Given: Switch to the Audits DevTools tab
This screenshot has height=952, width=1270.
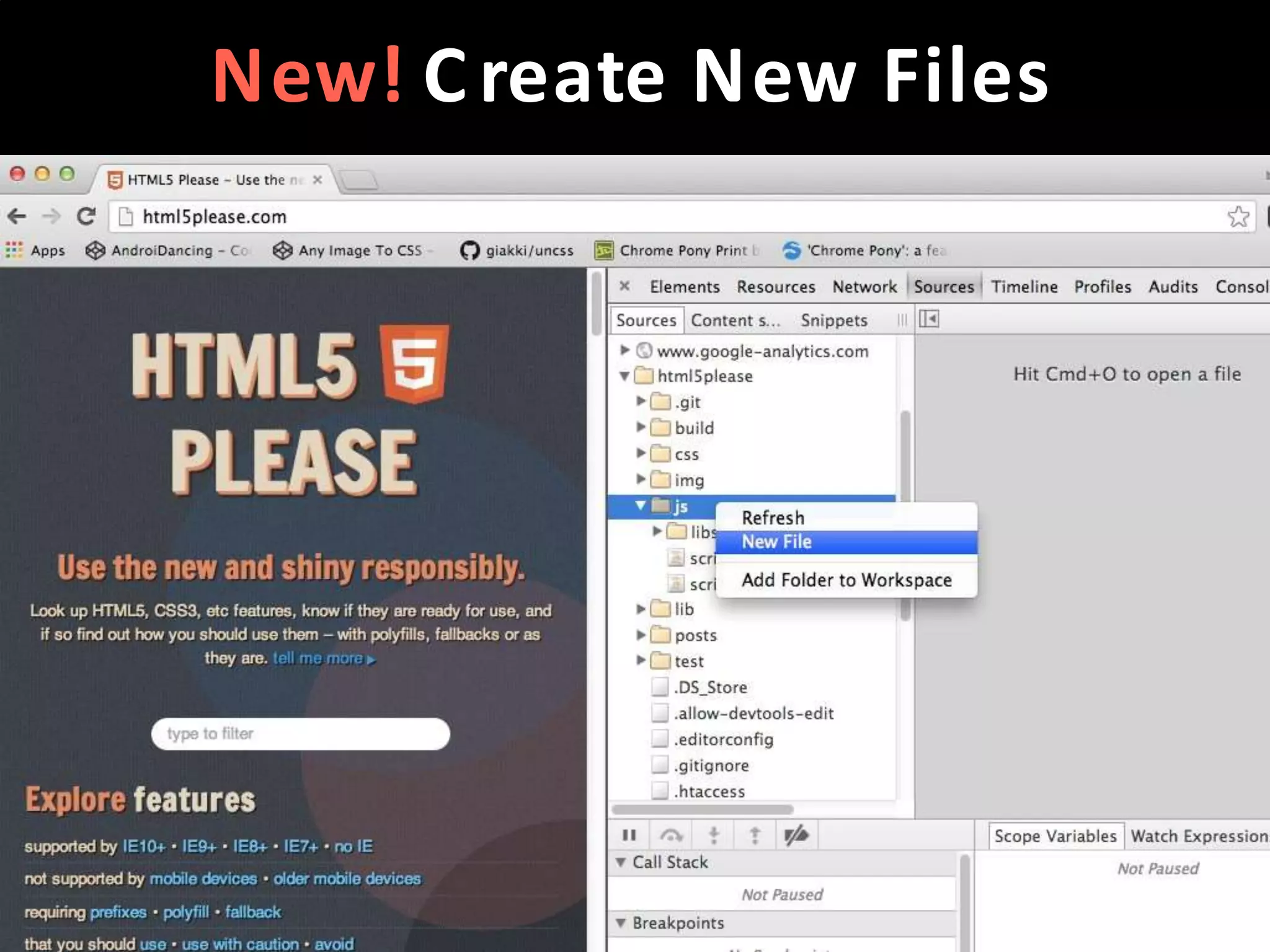Looking at the screenshot, I should click(x=1173, y=286).
